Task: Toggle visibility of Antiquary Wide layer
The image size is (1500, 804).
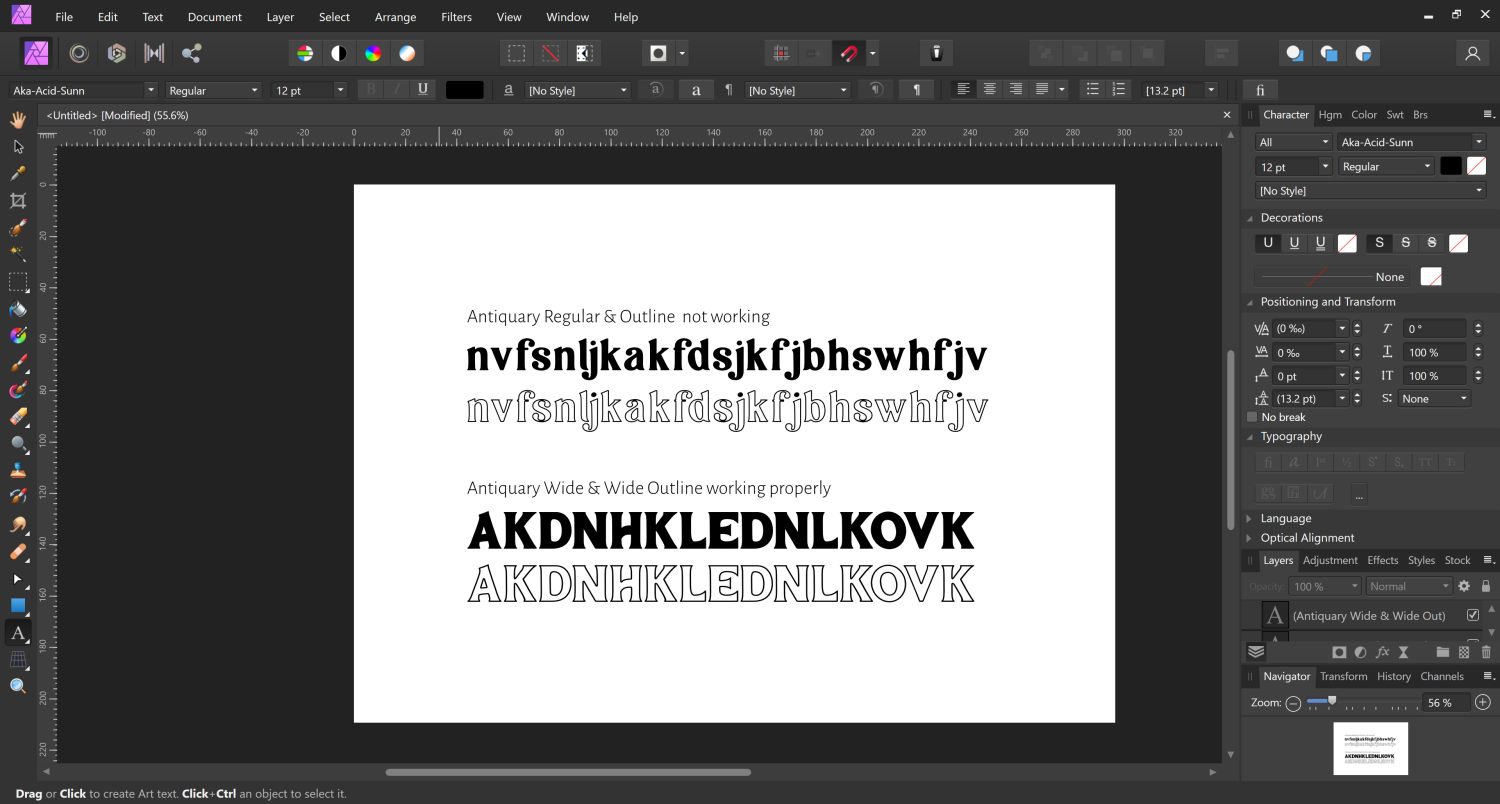Action: tap(1472, 615)
